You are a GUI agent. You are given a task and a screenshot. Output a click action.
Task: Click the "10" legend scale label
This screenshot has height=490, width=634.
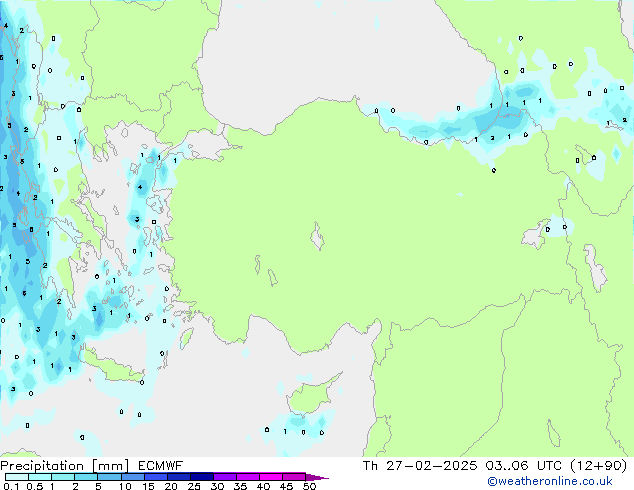click(x=125, y=486)
